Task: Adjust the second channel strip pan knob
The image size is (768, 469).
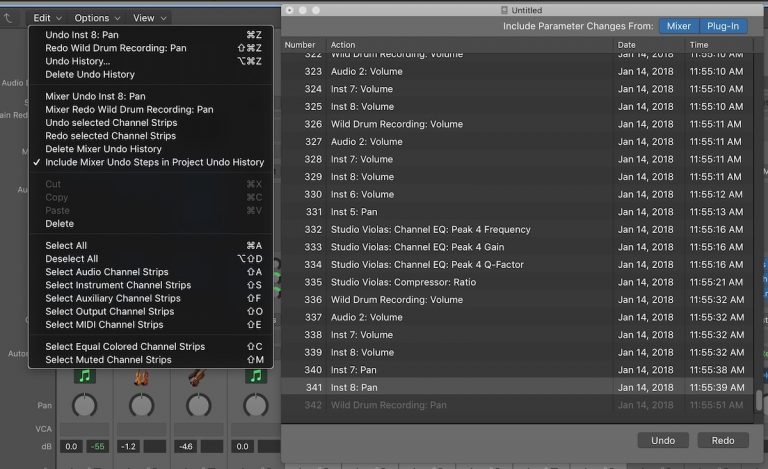Action: [142, 405]
